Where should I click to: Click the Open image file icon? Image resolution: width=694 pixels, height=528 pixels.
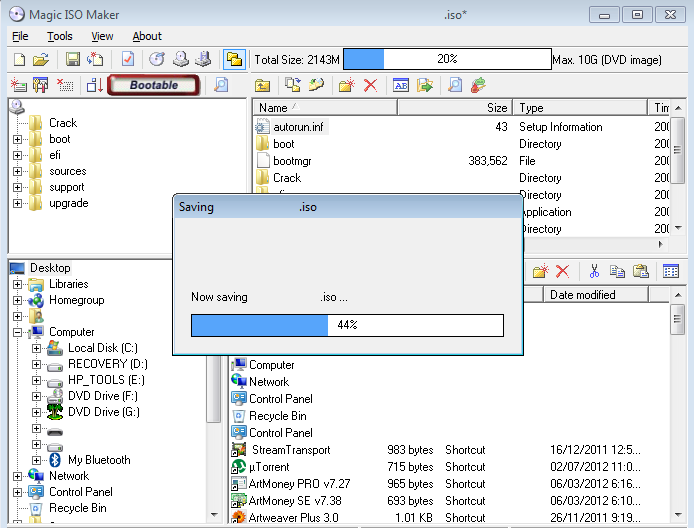(41, 59)
